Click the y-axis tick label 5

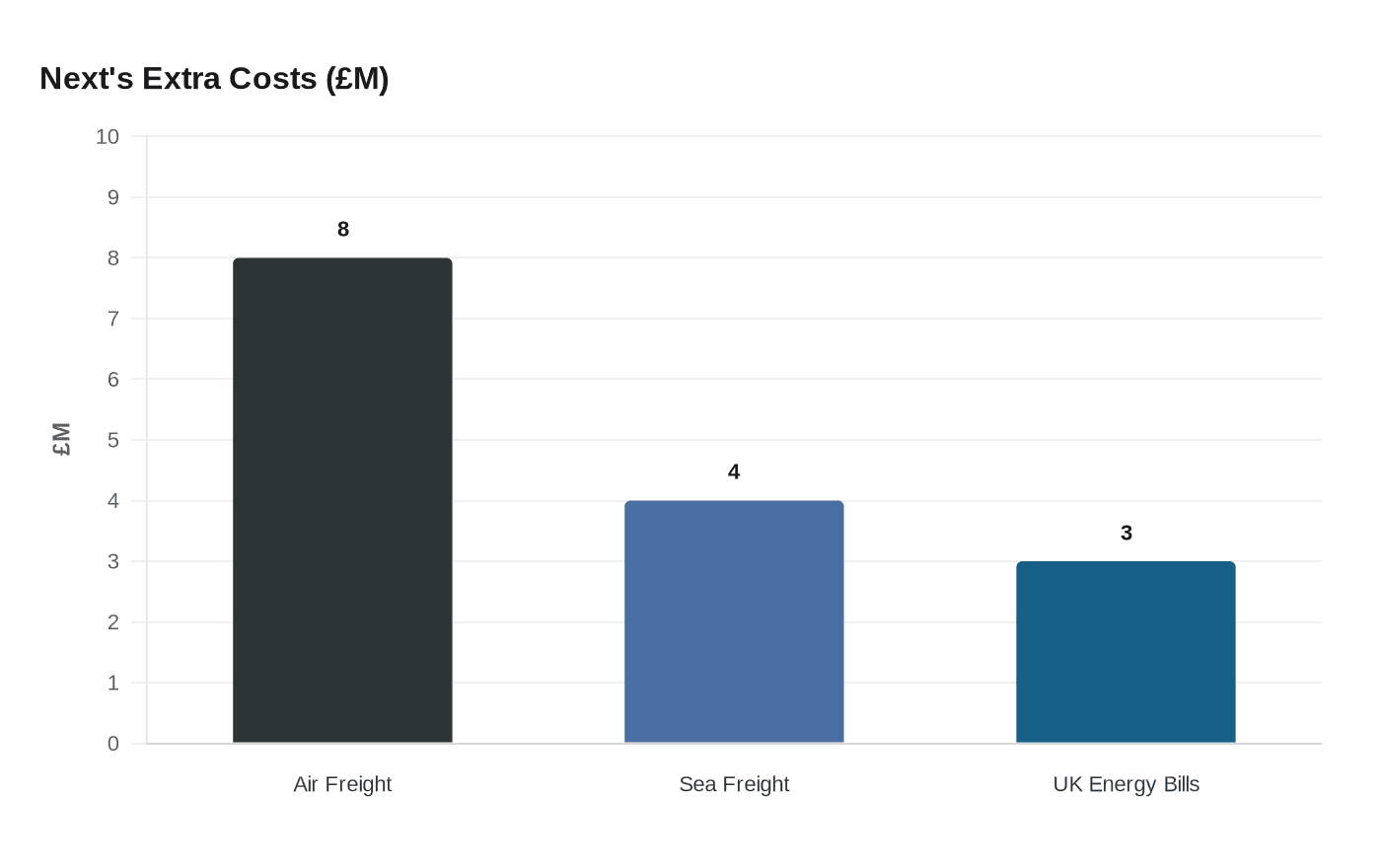coord(113,440)
